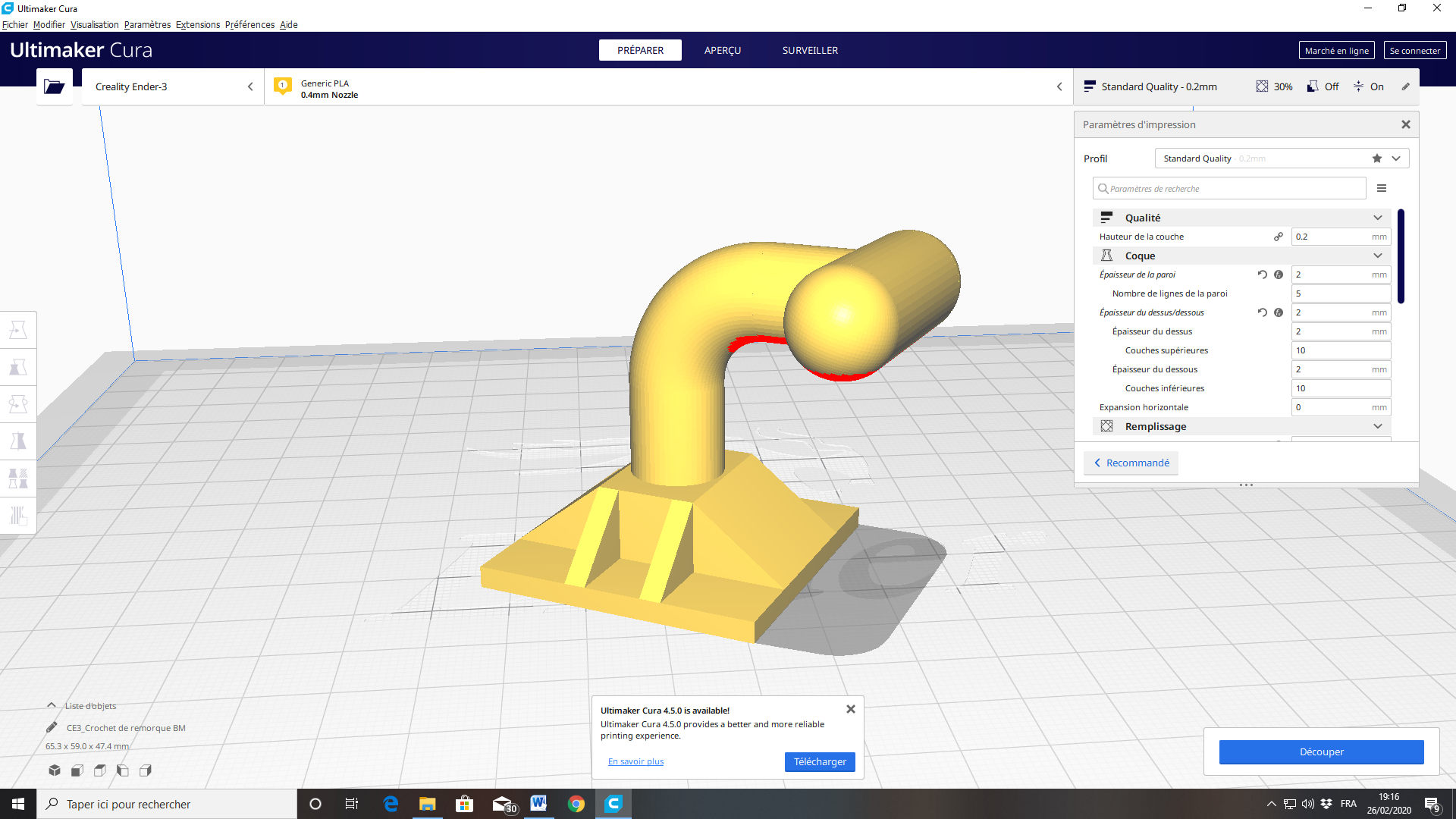Select the Rotate tool in left toolbar
1456x819 pixels.
click(x=18, y=404)
